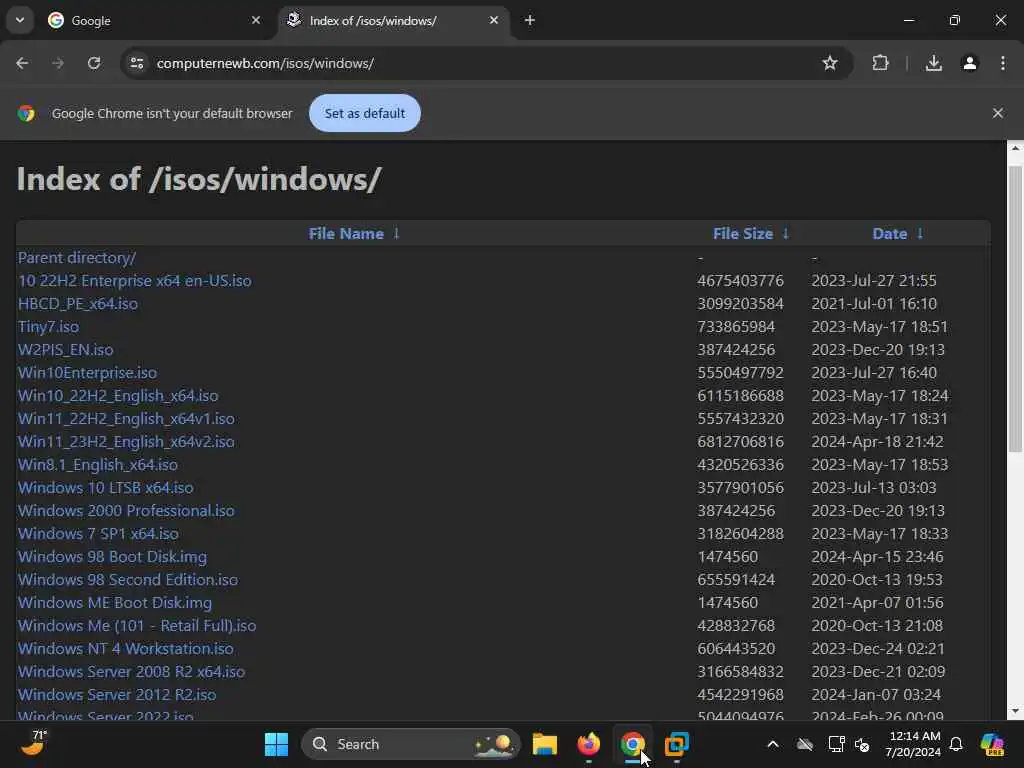Select the Index of /isos/windows/ tab
Screen dimensions: 1024x768
[x=393, y=20]
